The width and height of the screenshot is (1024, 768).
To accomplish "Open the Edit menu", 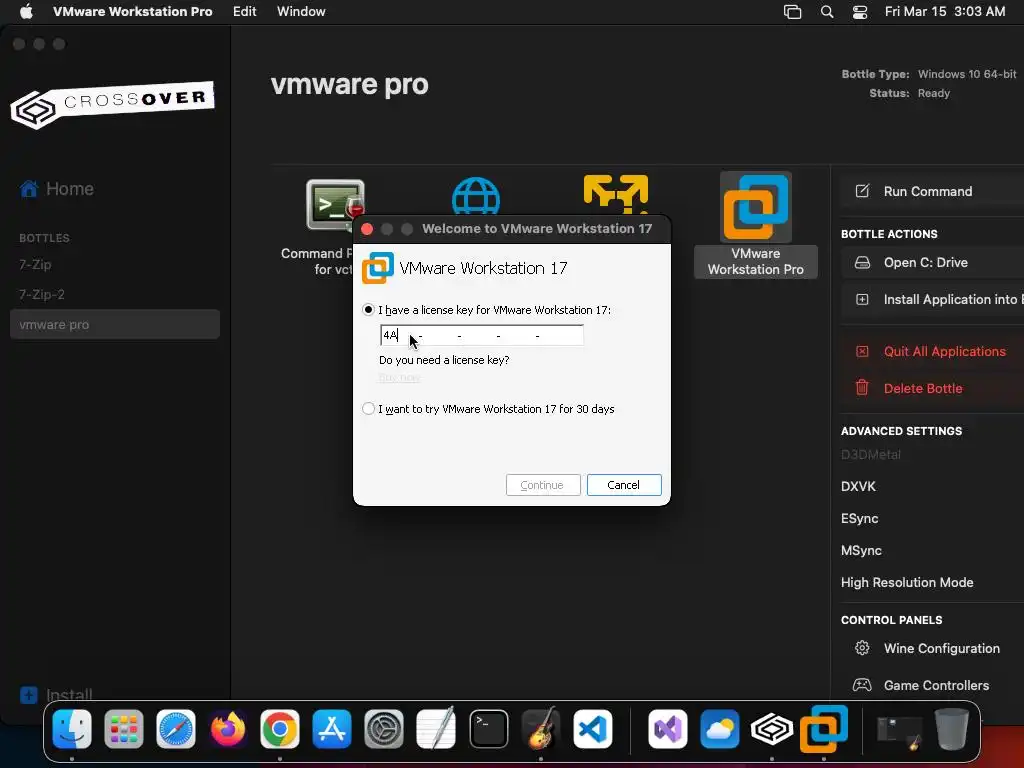I will (244, 12).
